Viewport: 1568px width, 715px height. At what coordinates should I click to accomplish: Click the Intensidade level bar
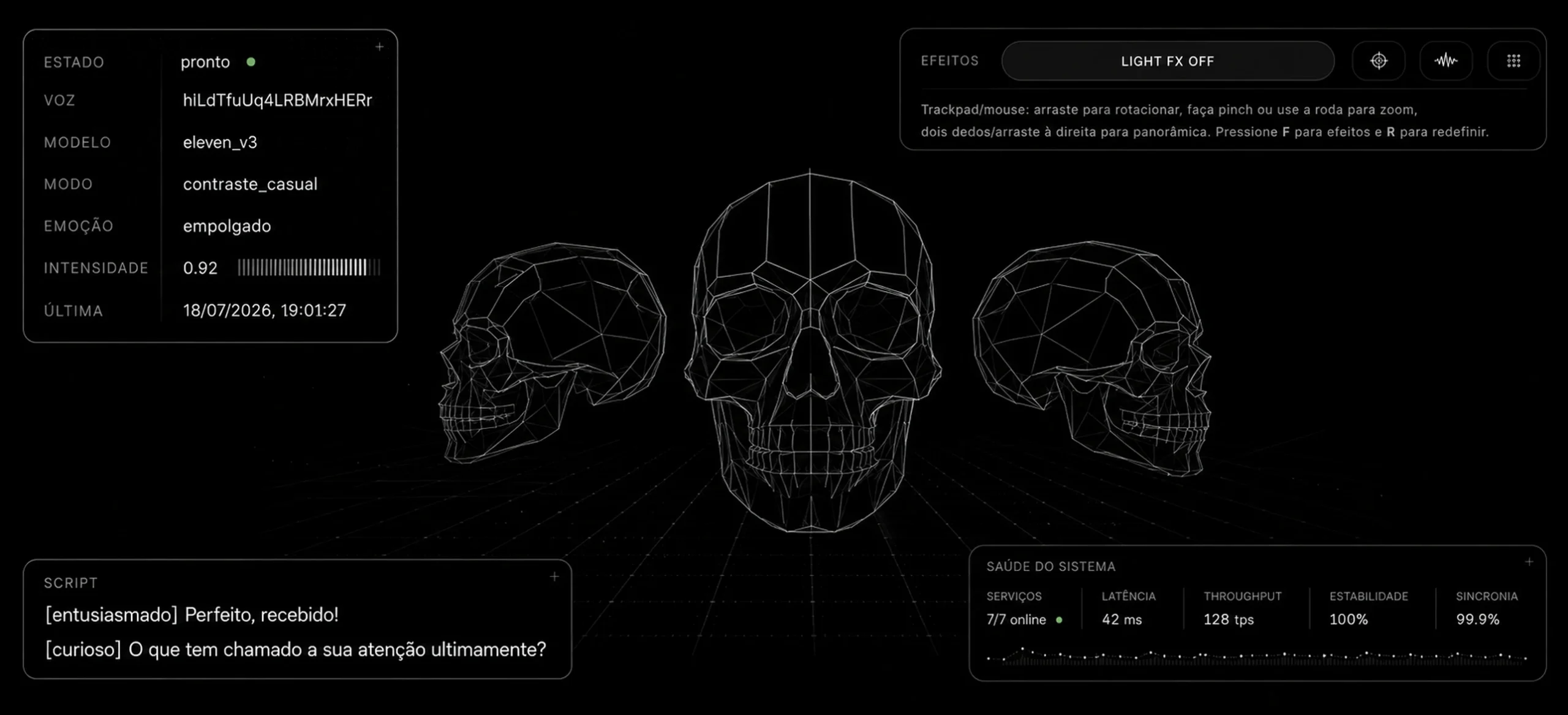pos(309,268)
